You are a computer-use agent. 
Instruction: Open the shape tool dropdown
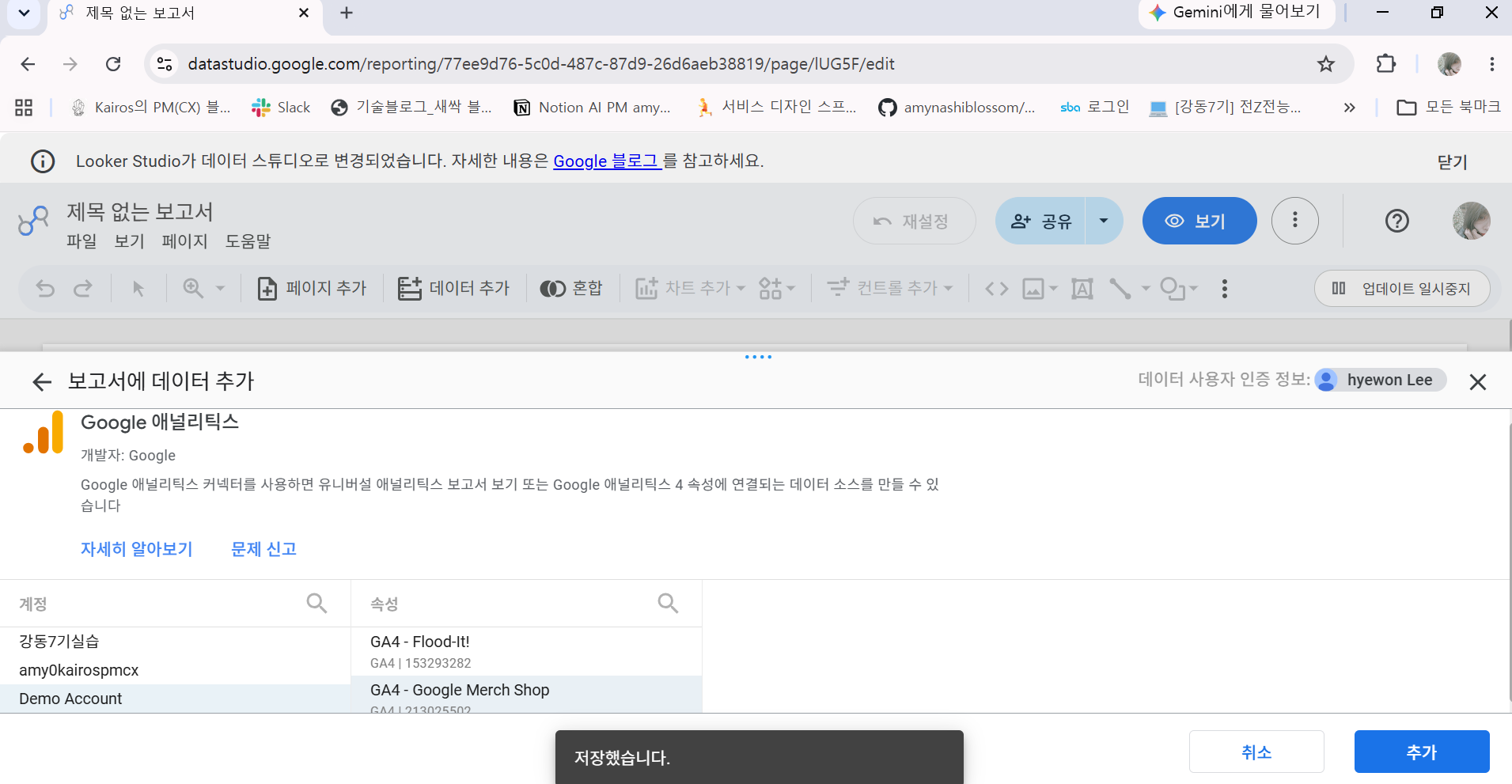pyautogui.click(x=1179, y=289)
